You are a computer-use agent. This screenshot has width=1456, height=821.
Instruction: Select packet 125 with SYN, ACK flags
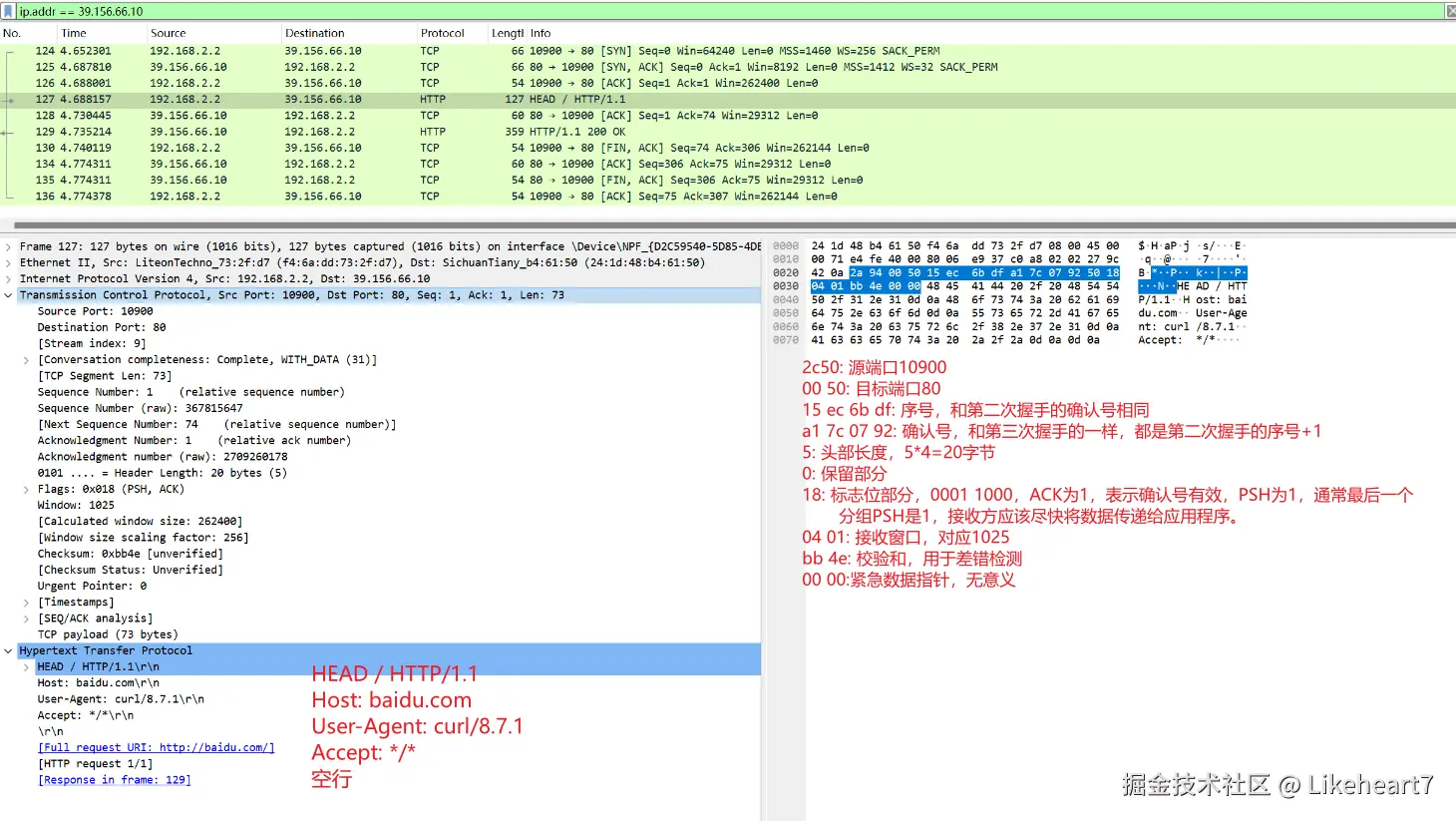tap(728, 67)
